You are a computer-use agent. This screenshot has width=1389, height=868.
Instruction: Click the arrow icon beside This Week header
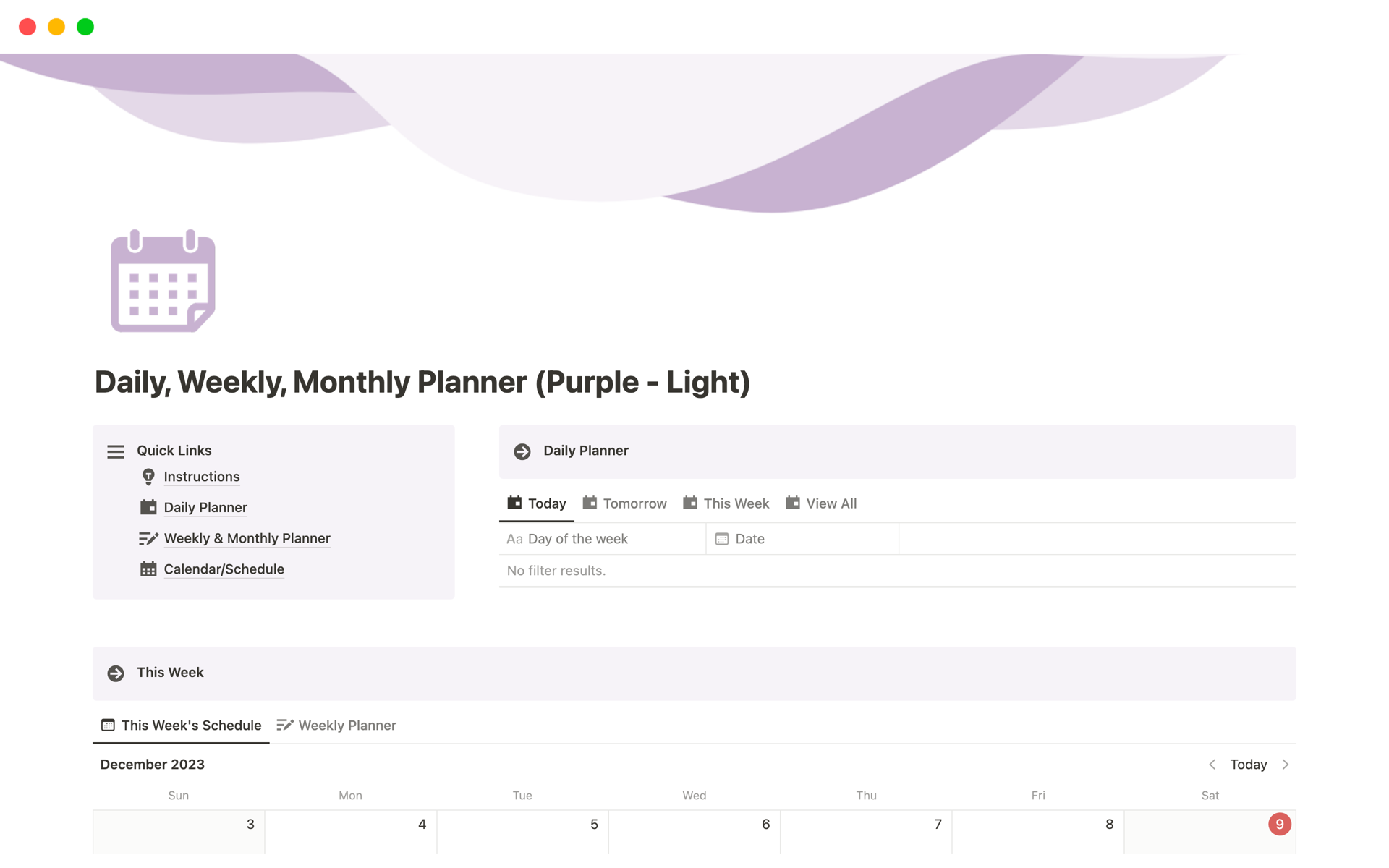[116, 672]
